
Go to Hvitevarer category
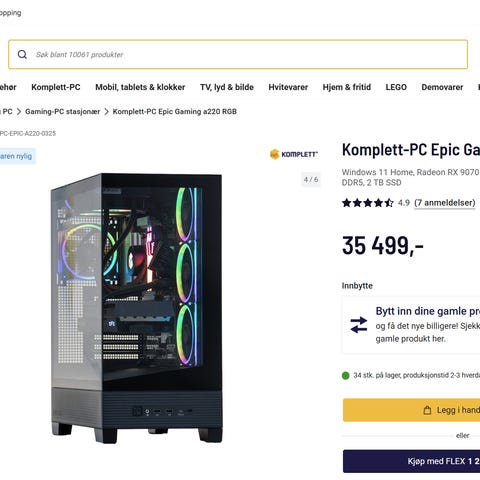click(288, 87)
